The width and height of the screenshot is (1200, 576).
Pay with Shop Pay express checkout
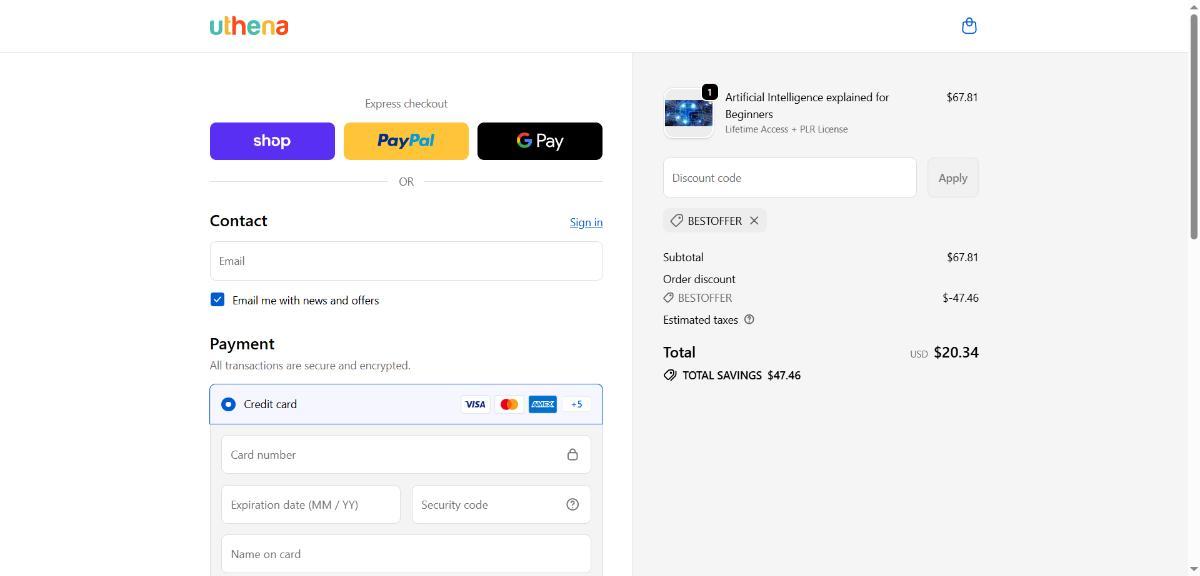click(272, 141)
